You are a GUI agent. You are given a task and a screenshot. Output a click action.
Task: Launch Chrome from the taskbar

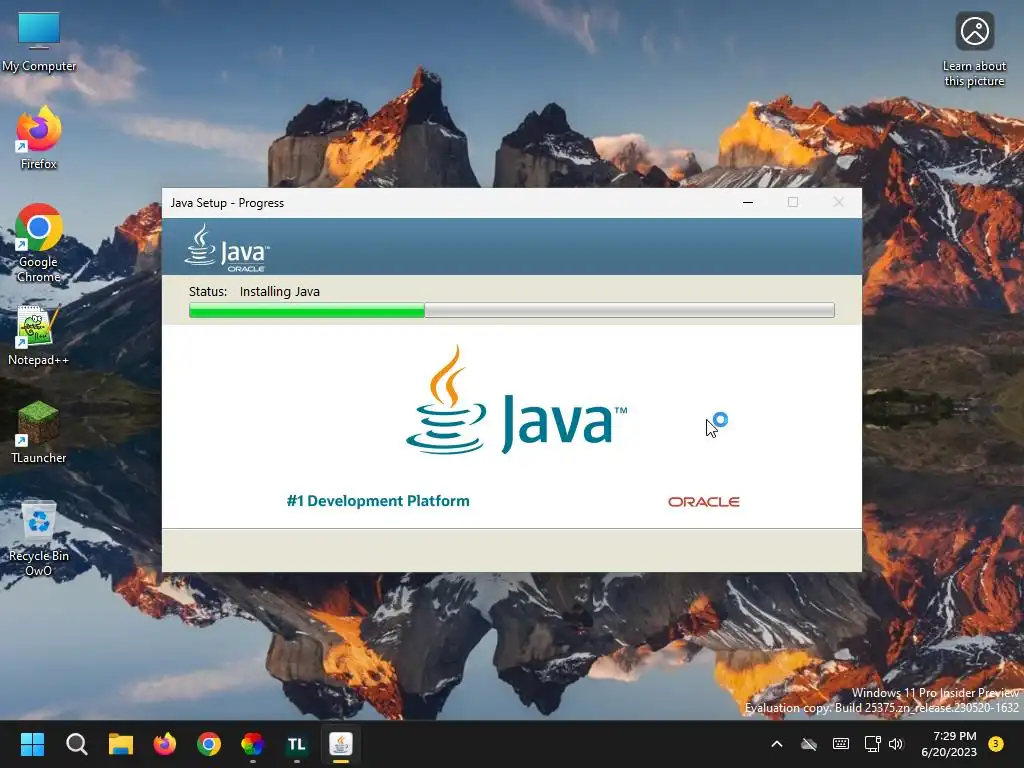click(209, 744)
